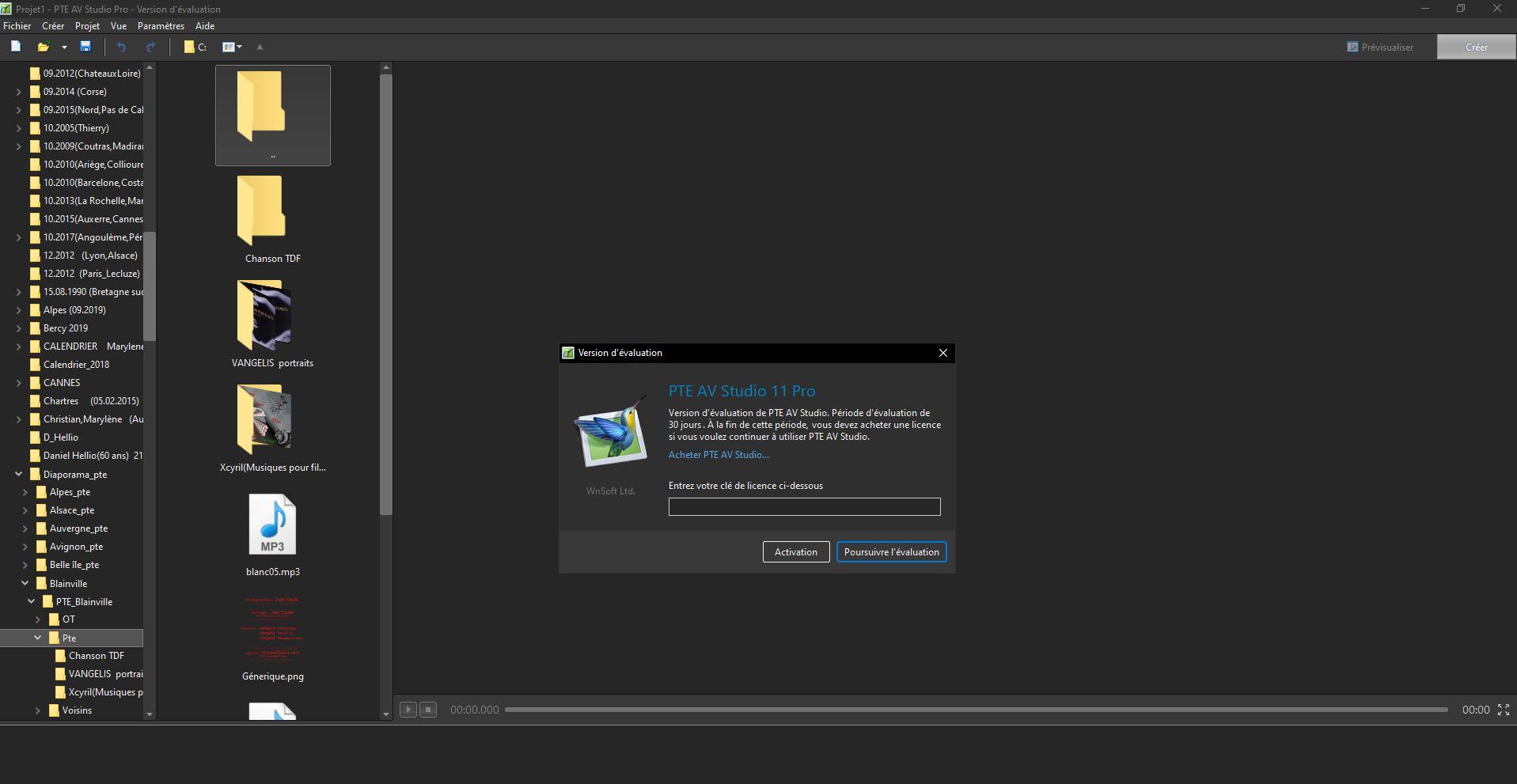Collapse the Blainville folder

pos(25,584)
